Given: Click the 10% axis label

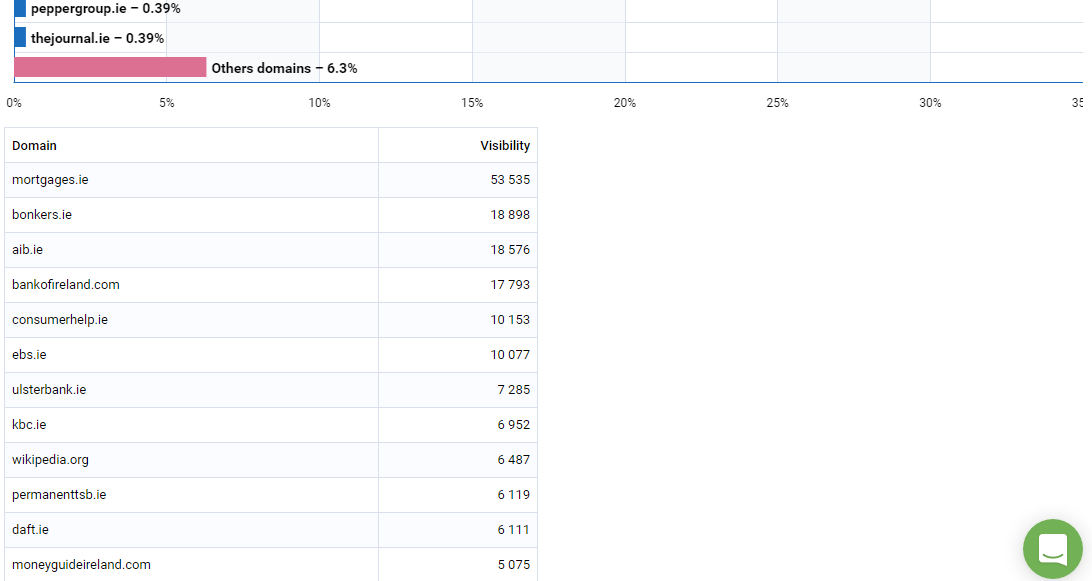Looking at the screenshot, I should tap(319, 103).
